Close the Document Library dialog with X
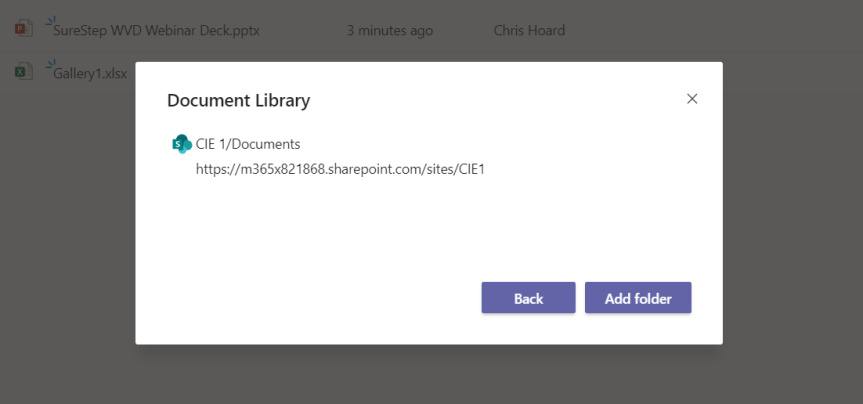 (x=691, y=99)
